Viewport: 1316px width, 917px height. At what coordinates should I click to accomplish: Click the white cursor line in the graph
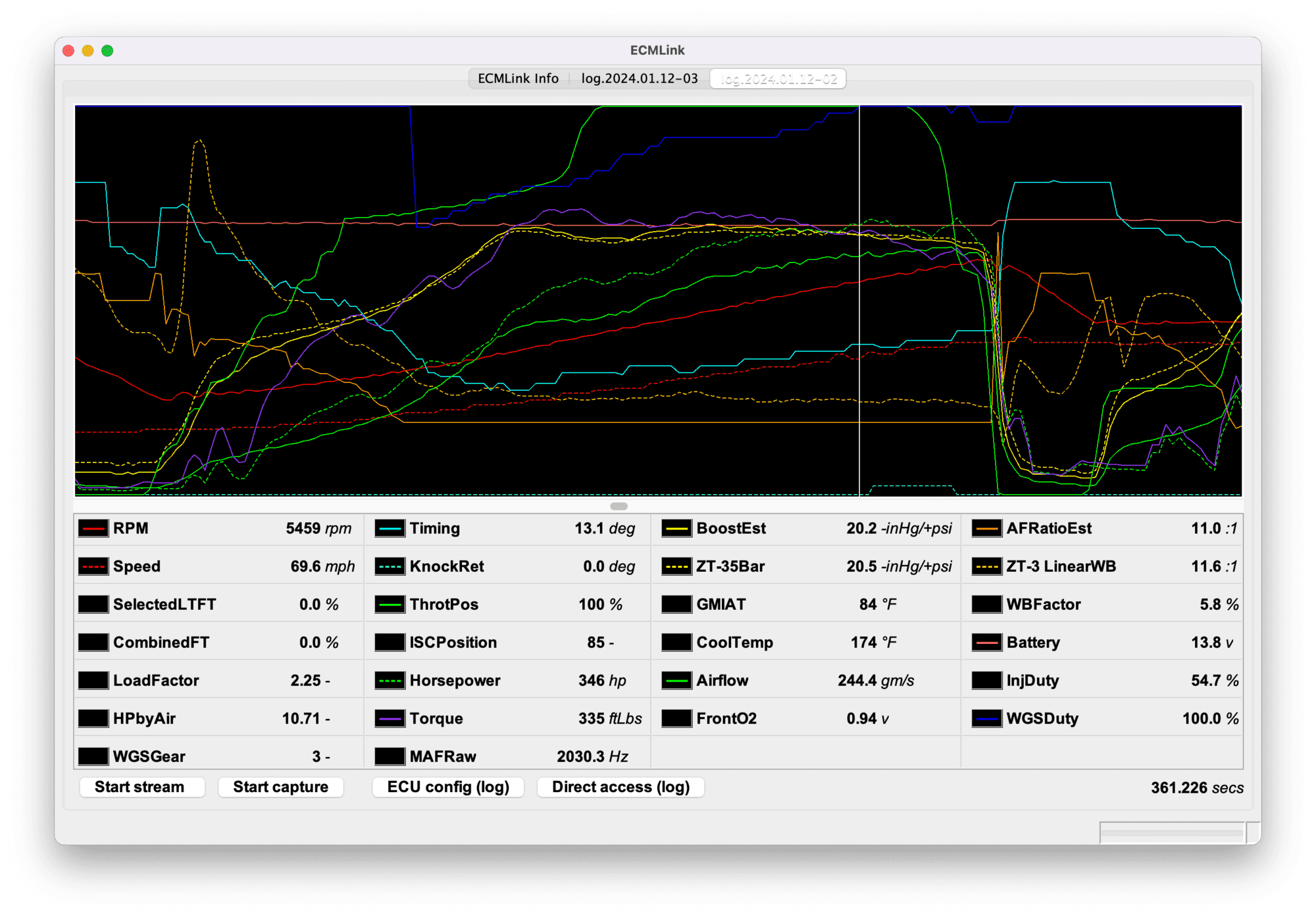pos(859,300)
